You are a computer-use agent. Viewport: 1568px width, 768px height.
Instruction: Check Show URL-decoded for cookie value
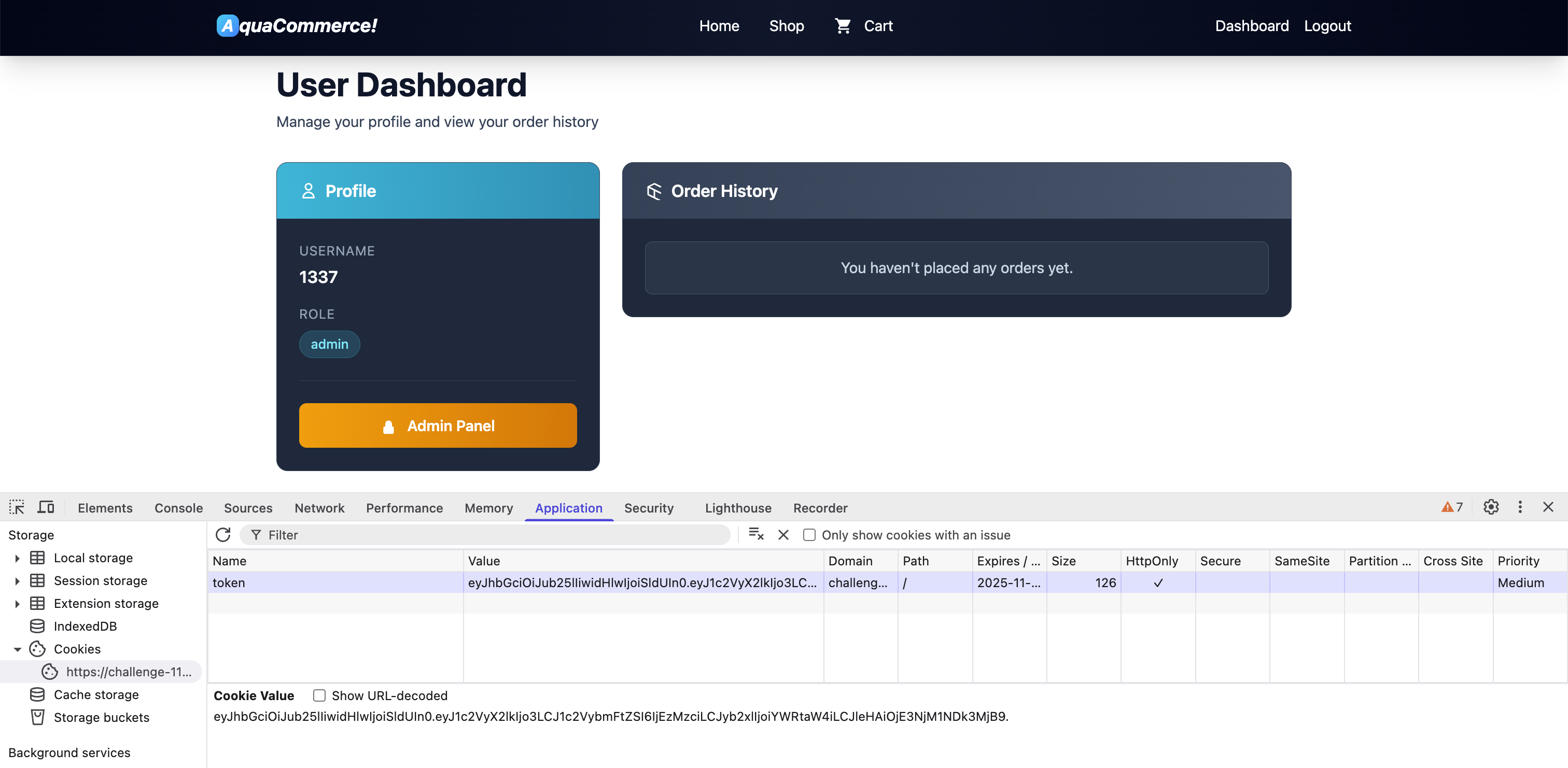pos(319,695)
